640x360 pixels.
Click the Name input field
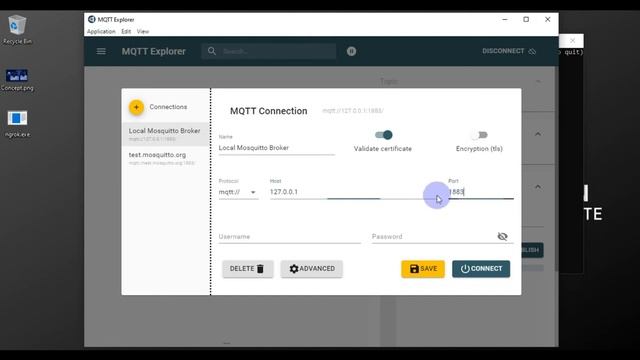tap(276, 148)
